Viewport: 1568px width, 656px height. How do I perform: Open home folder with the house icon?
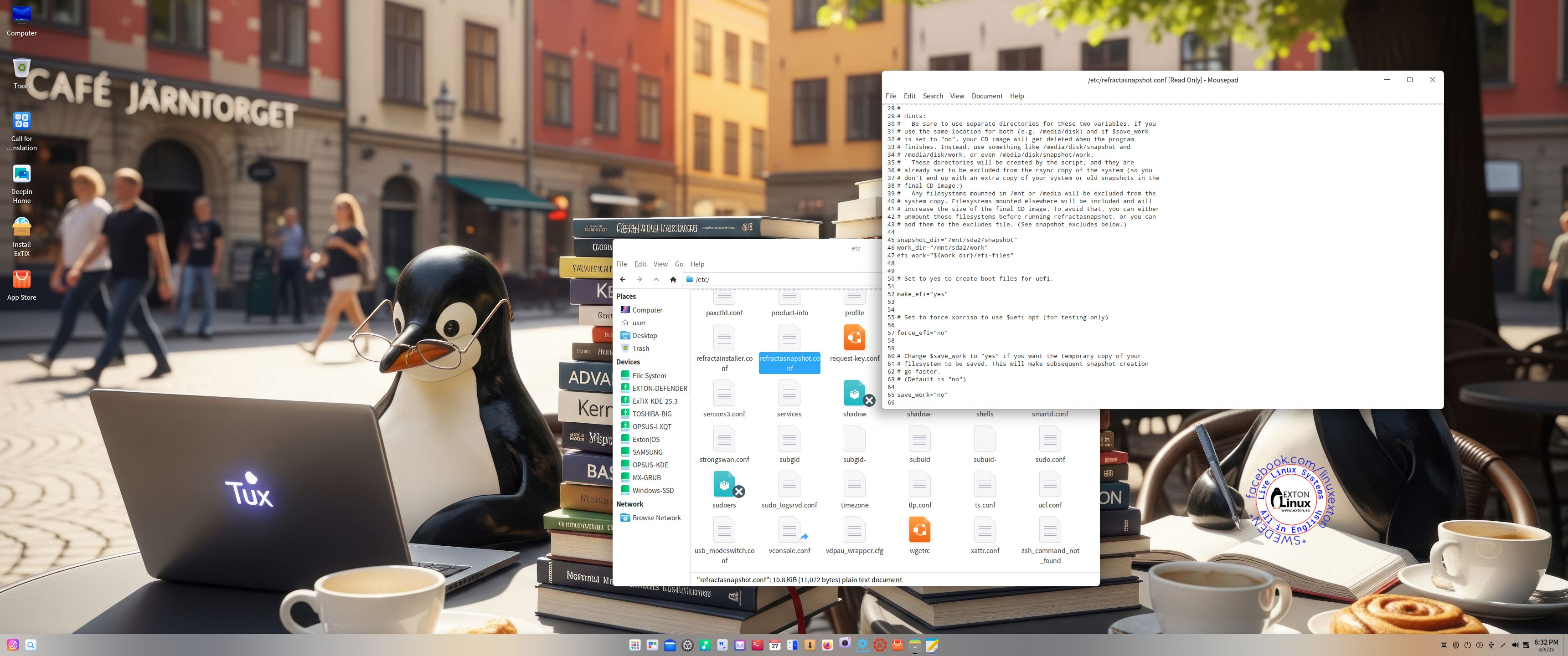click(673, 279)
